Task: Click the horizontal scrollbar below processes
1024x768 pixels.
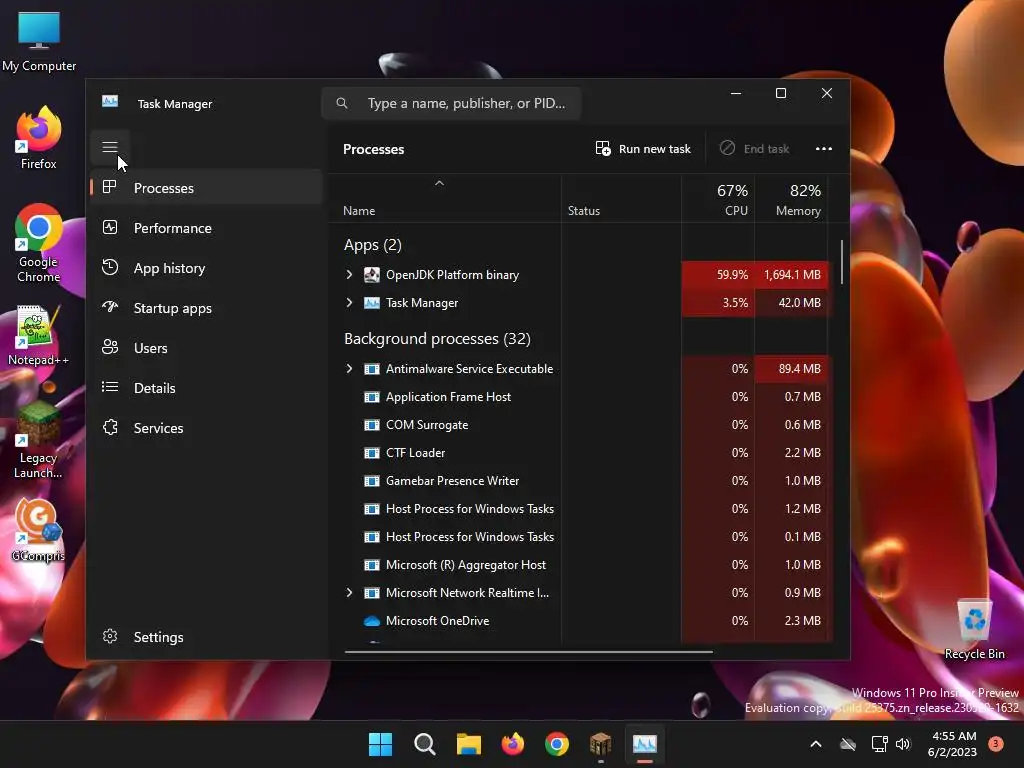Action: click(528, 651)
